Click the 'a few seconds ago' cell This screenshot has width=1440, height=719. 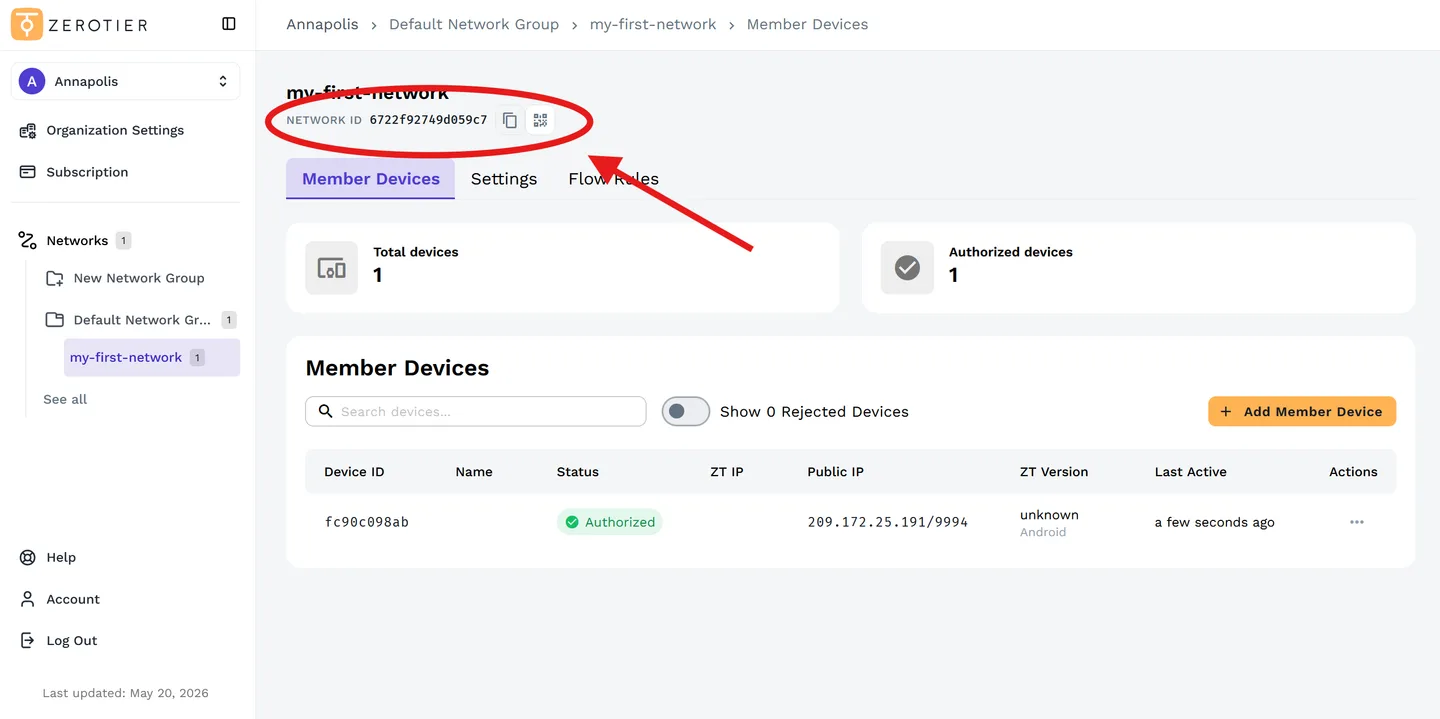pos(1215,522)
